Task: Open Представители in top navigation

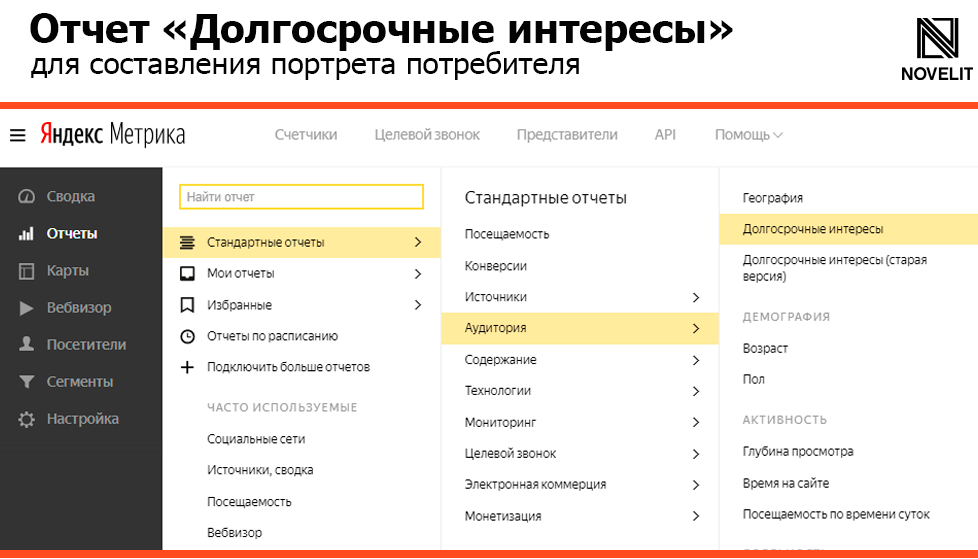Action: [x=567, y=135]
